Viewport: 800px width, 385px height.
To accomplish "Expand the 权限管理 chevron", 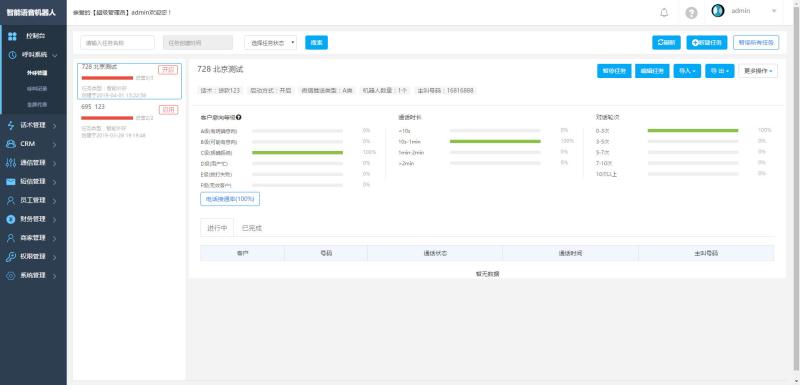I will pos(55,257).
